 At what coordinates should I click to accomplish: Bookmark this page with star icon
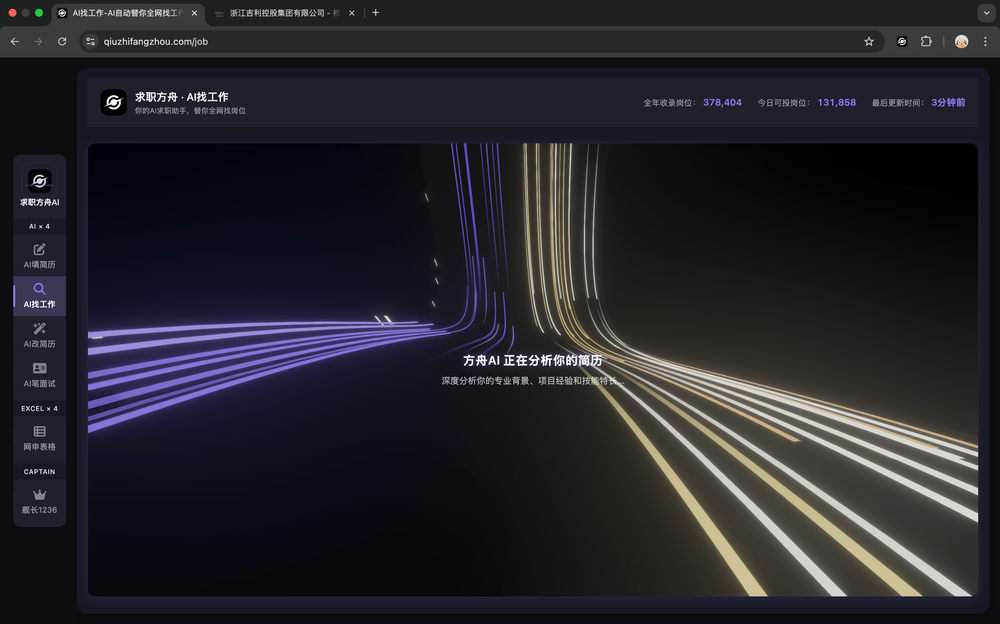(x=869, y=41)
